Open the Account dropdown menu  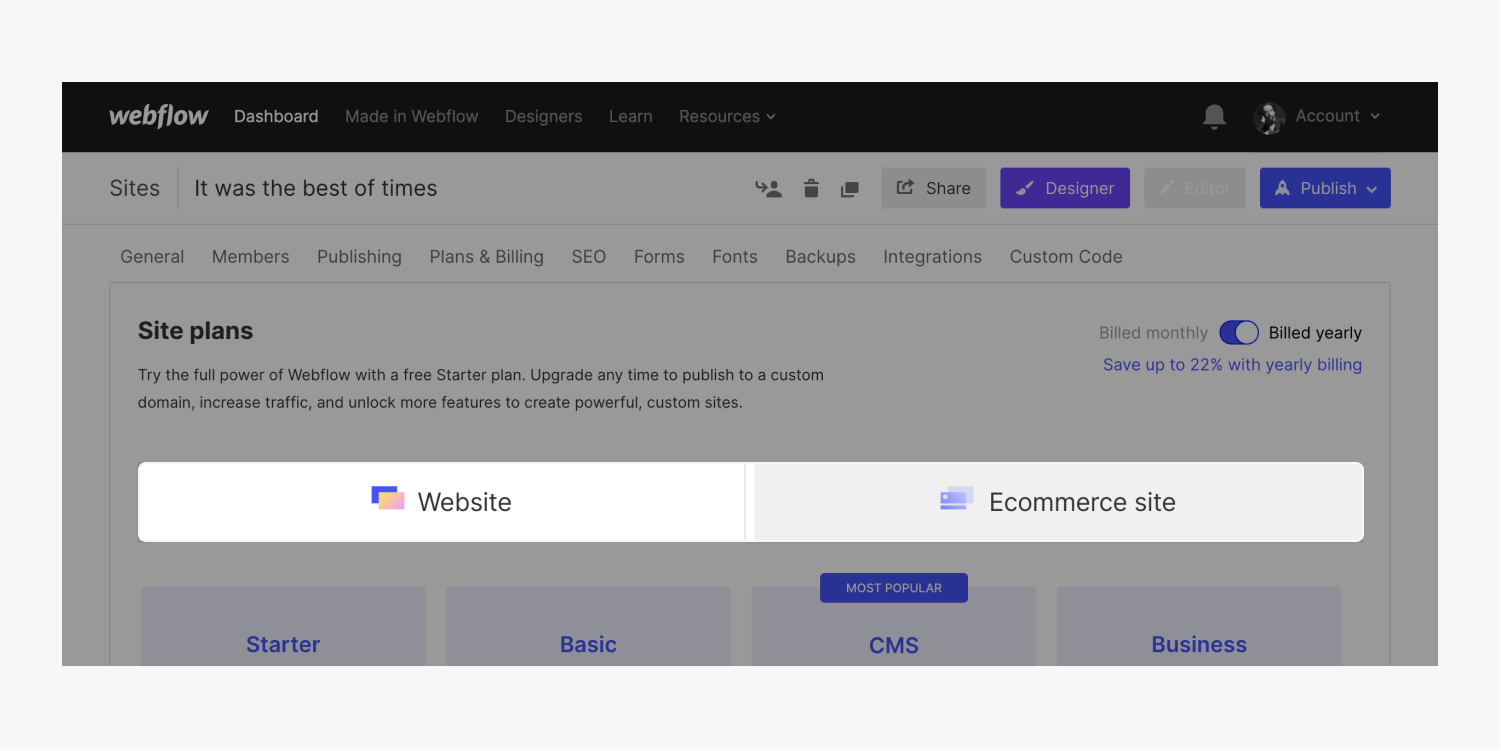pyautogui.click(x=1337, y=116)
